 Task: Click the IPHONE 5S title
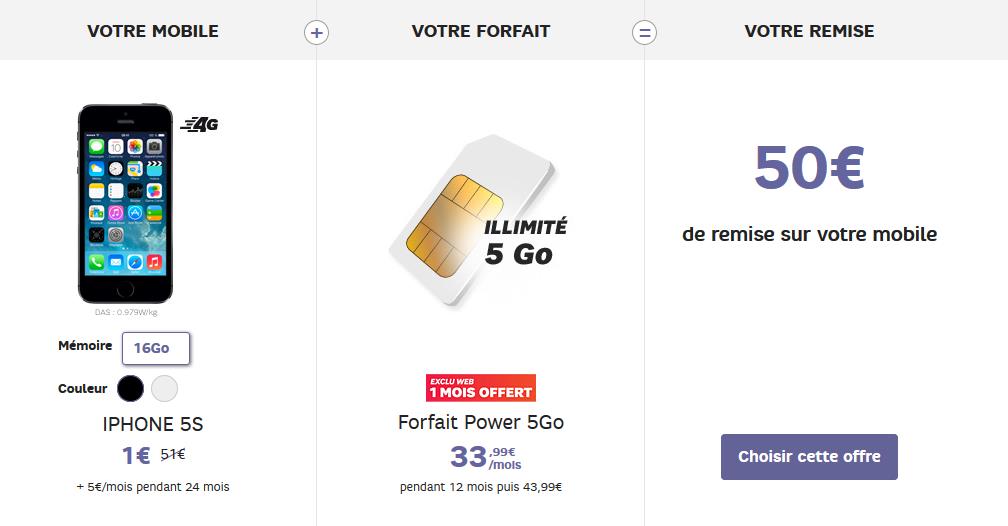(x=153, y=424)
